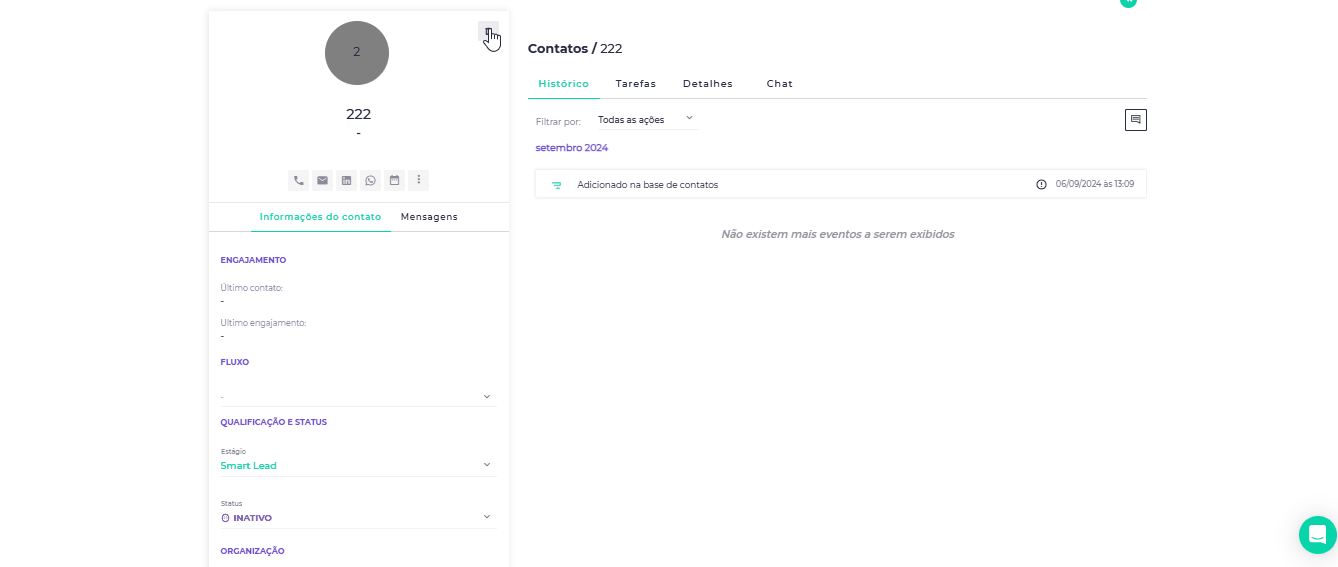This screenshot has height=567, width=1338.
Task: Click the 'Não existem mais eventos' message
Action: pos(838,234)
